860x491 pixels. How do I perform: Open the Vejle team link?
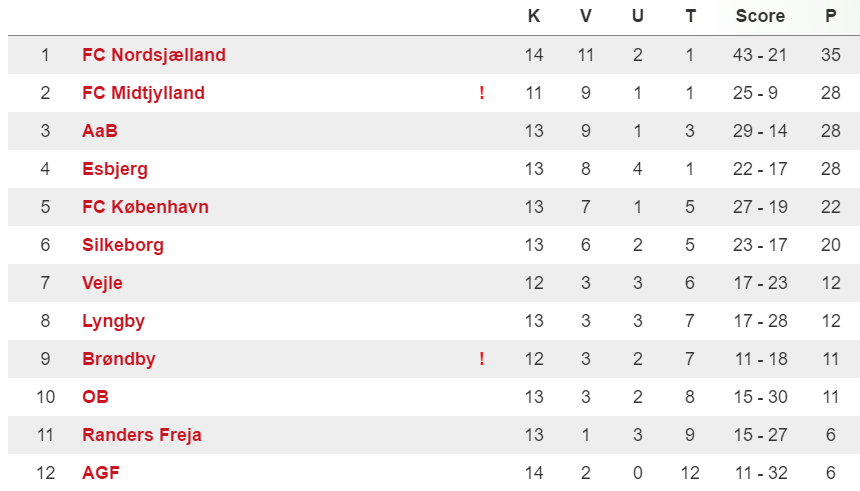click(102, 283)
